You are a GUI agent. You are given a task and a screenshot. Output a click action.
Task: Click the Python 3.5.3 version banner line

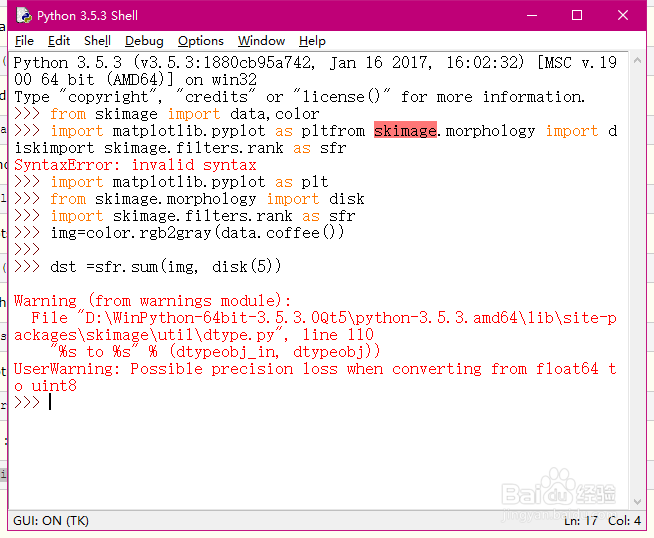(x=315, y=71)
